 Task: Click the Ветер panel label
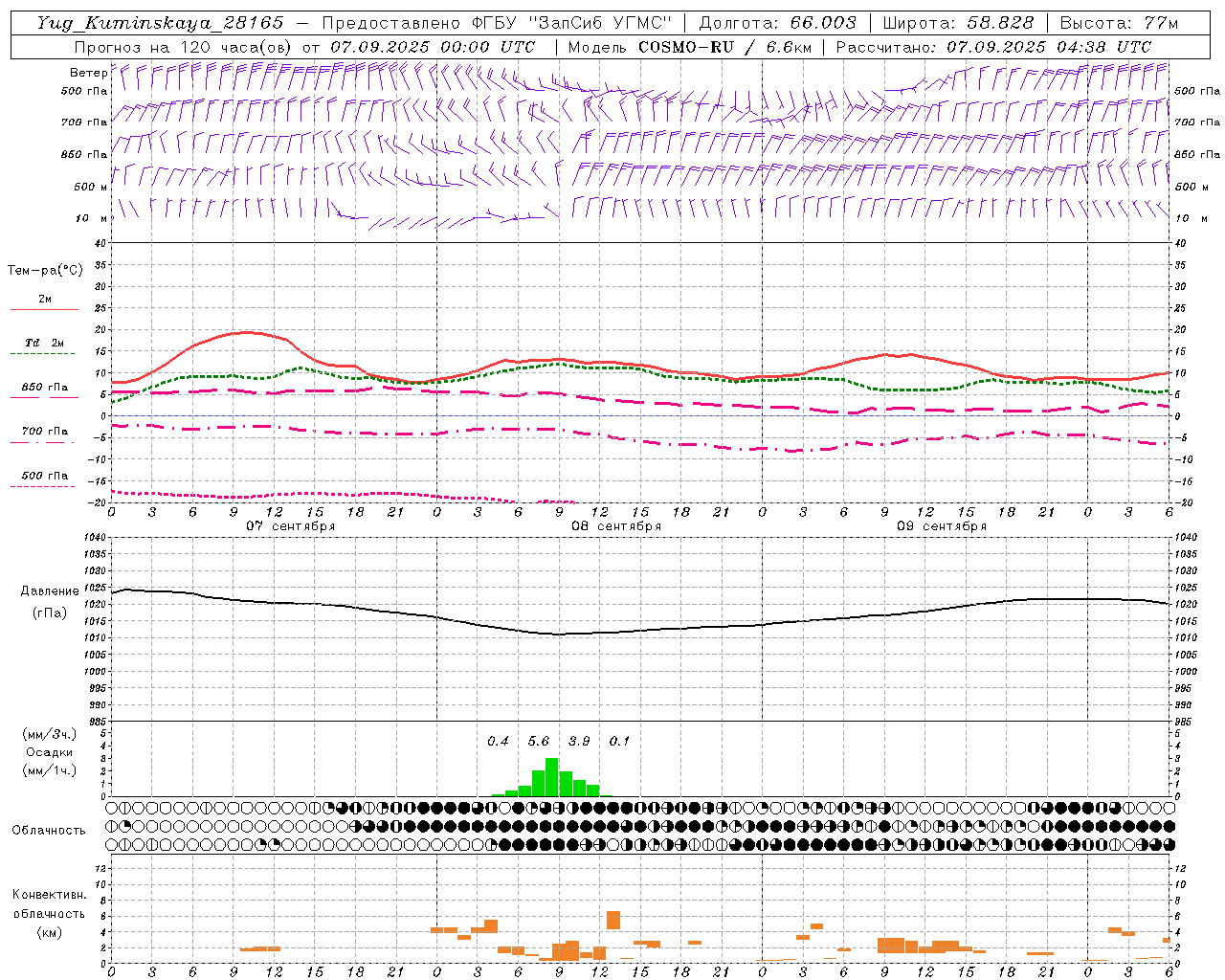point(88,73)
